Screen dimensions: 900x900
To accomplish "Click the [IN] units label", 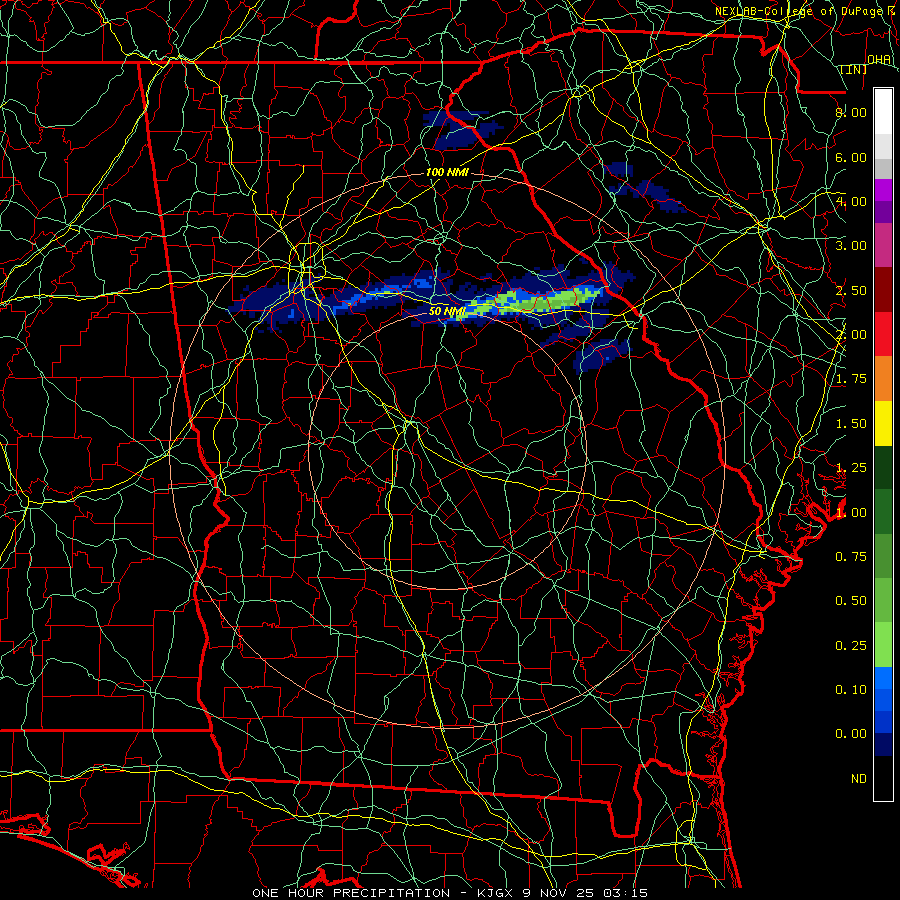I will point(854,69).
